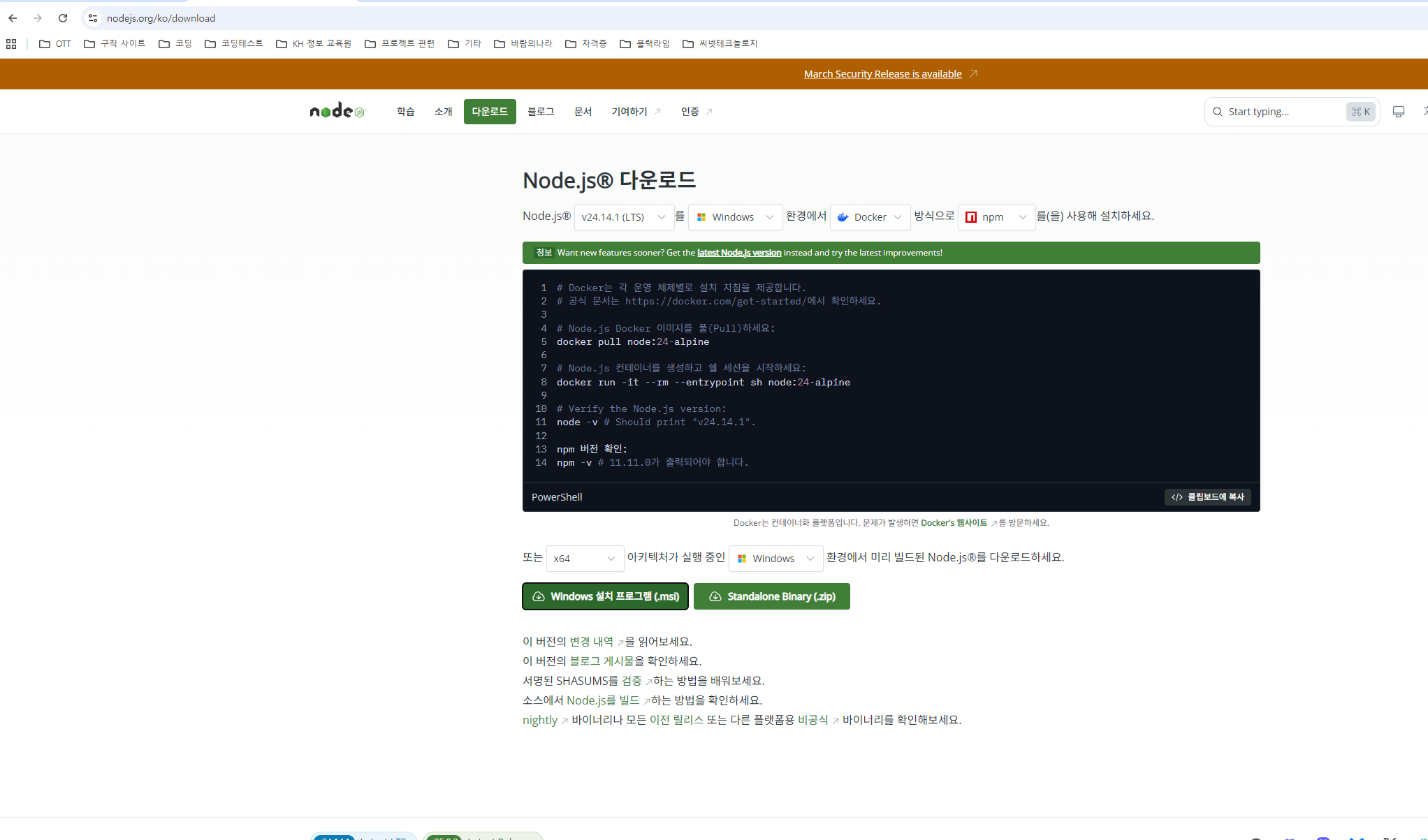Open the OTT bookmark folder
The width and height of the screenshot is (1428, 840).
point(55,44)
